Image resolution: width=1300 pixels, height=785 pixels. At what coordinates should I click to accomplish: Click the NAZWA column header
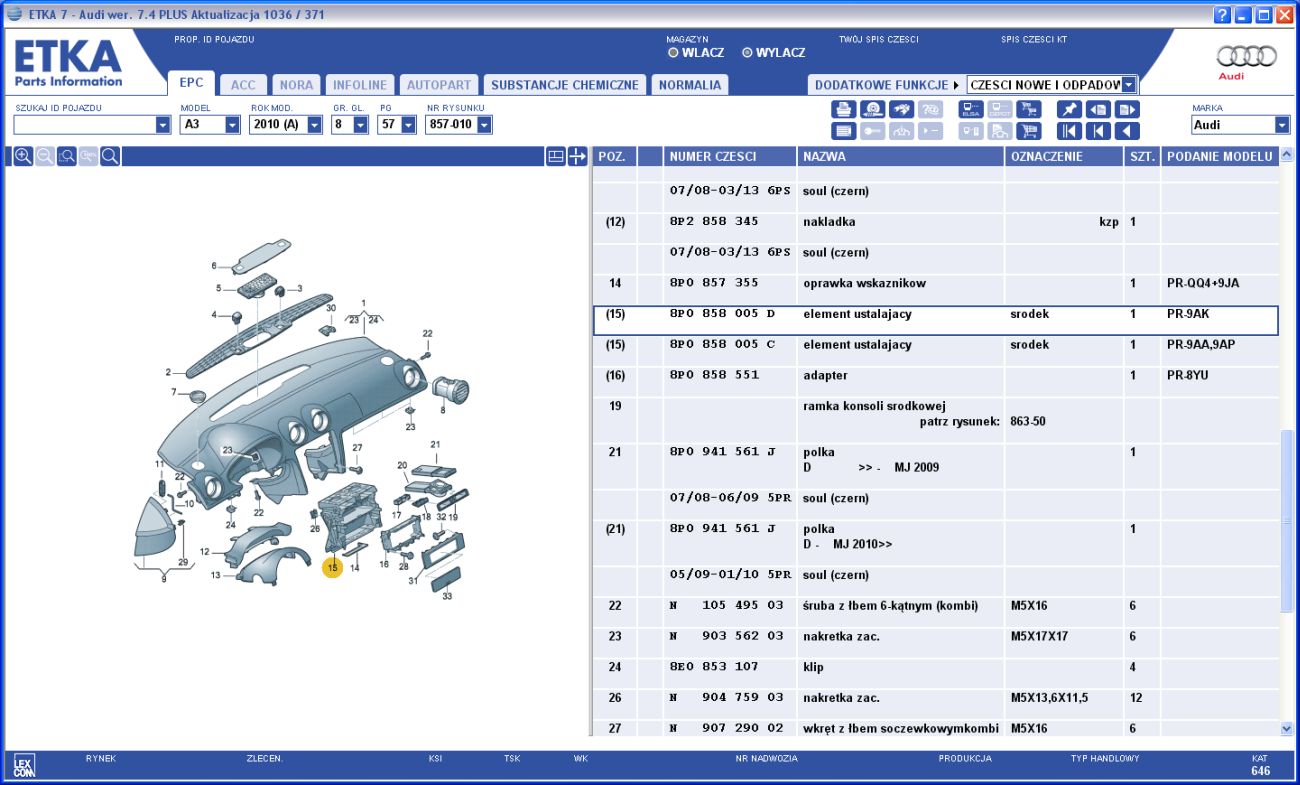[900, 156]
